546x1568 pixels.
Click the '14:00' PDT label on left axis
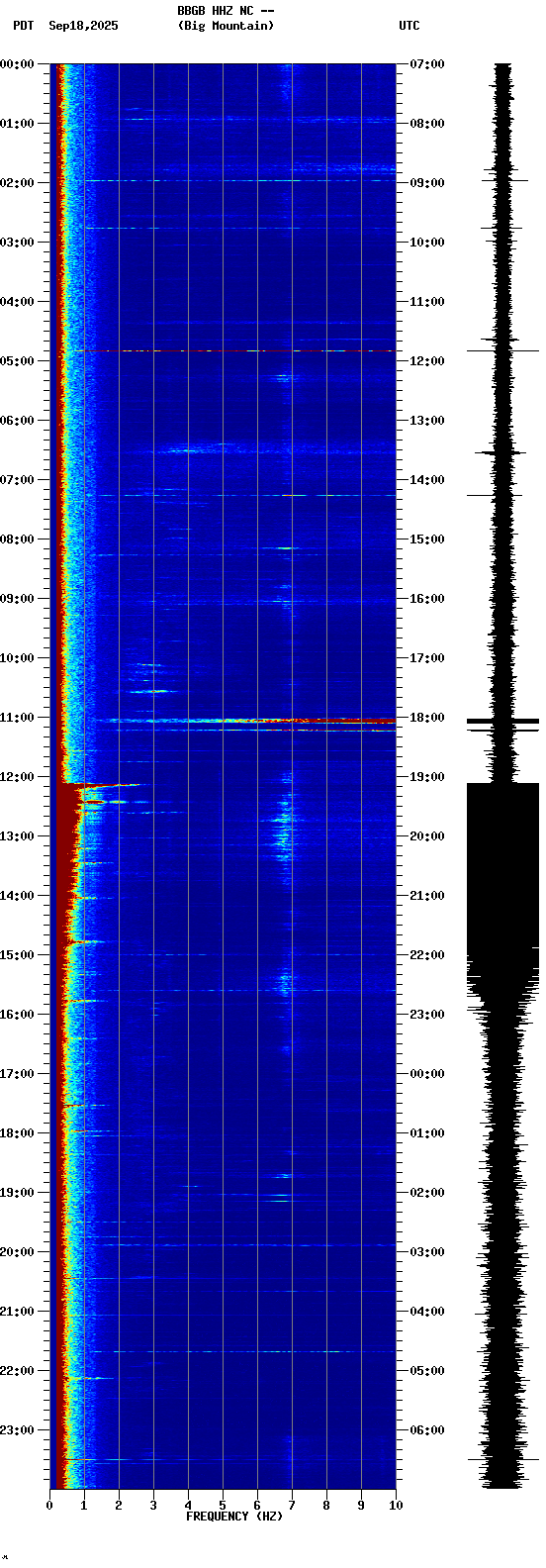[16, 896]
